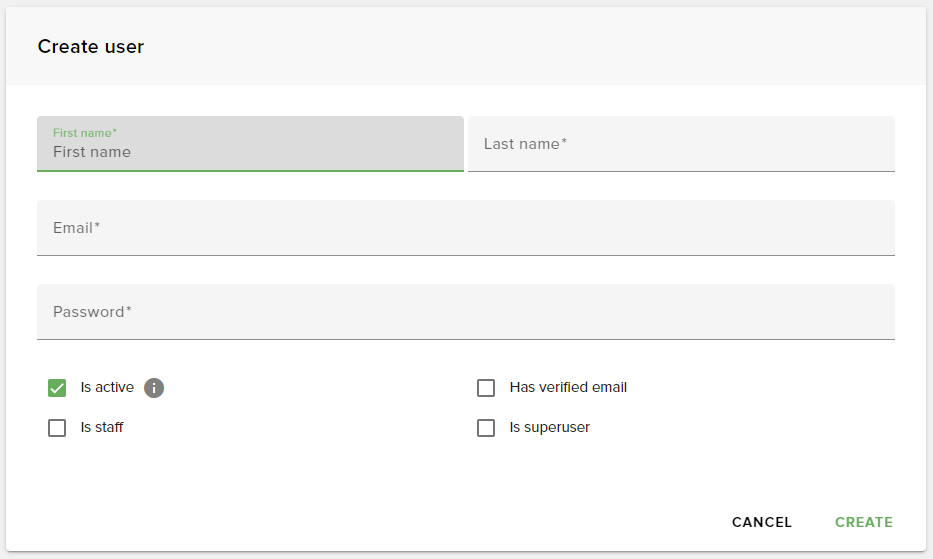Click the small green 'First name*' floating label
The height and width of the screenshot is (559, 933).
[x=84, y=133]
